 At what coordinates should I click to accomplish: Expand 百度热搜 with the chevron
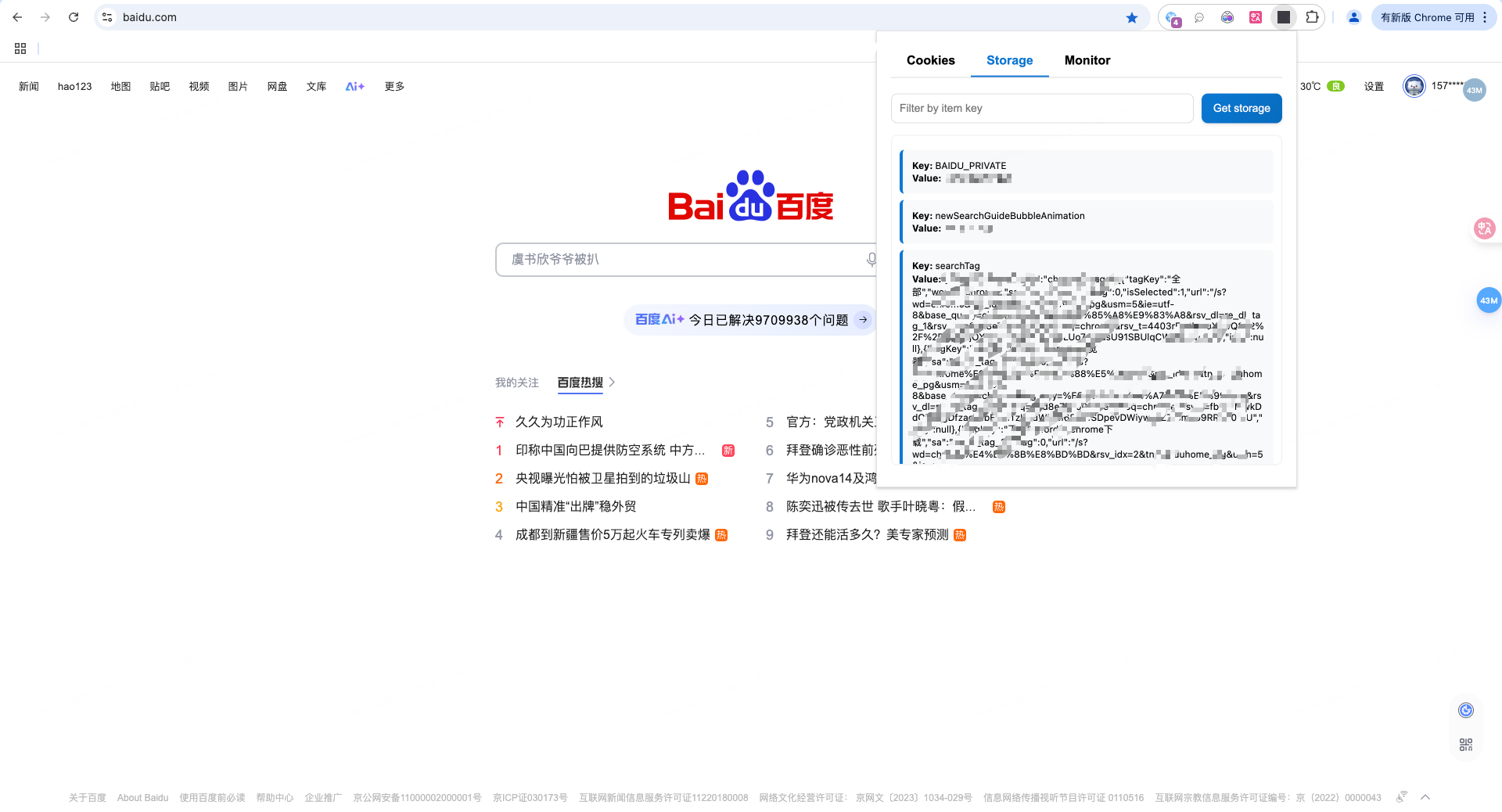coord(612,383)
